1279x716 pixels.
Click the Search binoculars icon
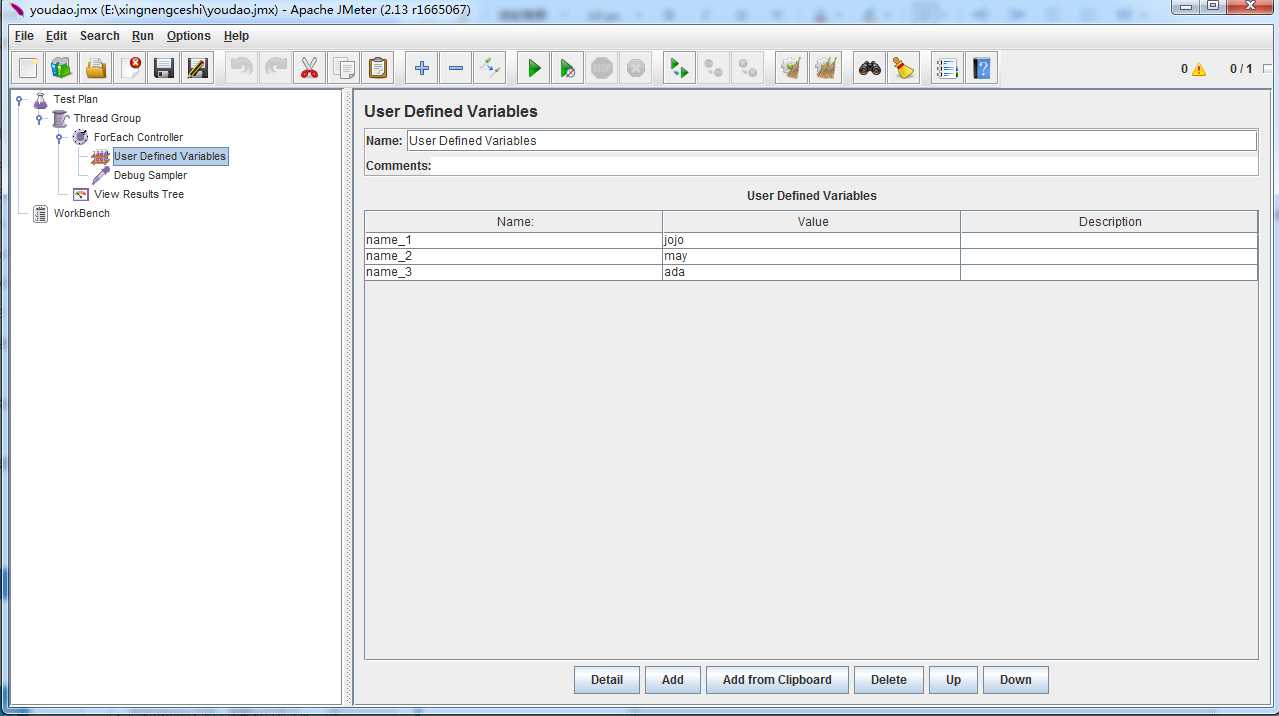coord(870,68)
